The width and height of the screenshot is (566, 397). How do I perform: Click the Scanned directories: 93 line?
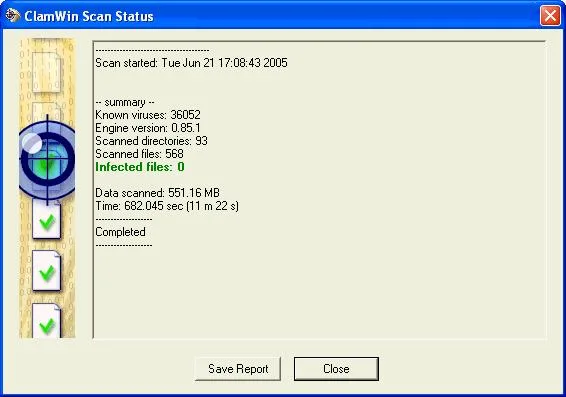pyautogui.click(x=151, y=141)
